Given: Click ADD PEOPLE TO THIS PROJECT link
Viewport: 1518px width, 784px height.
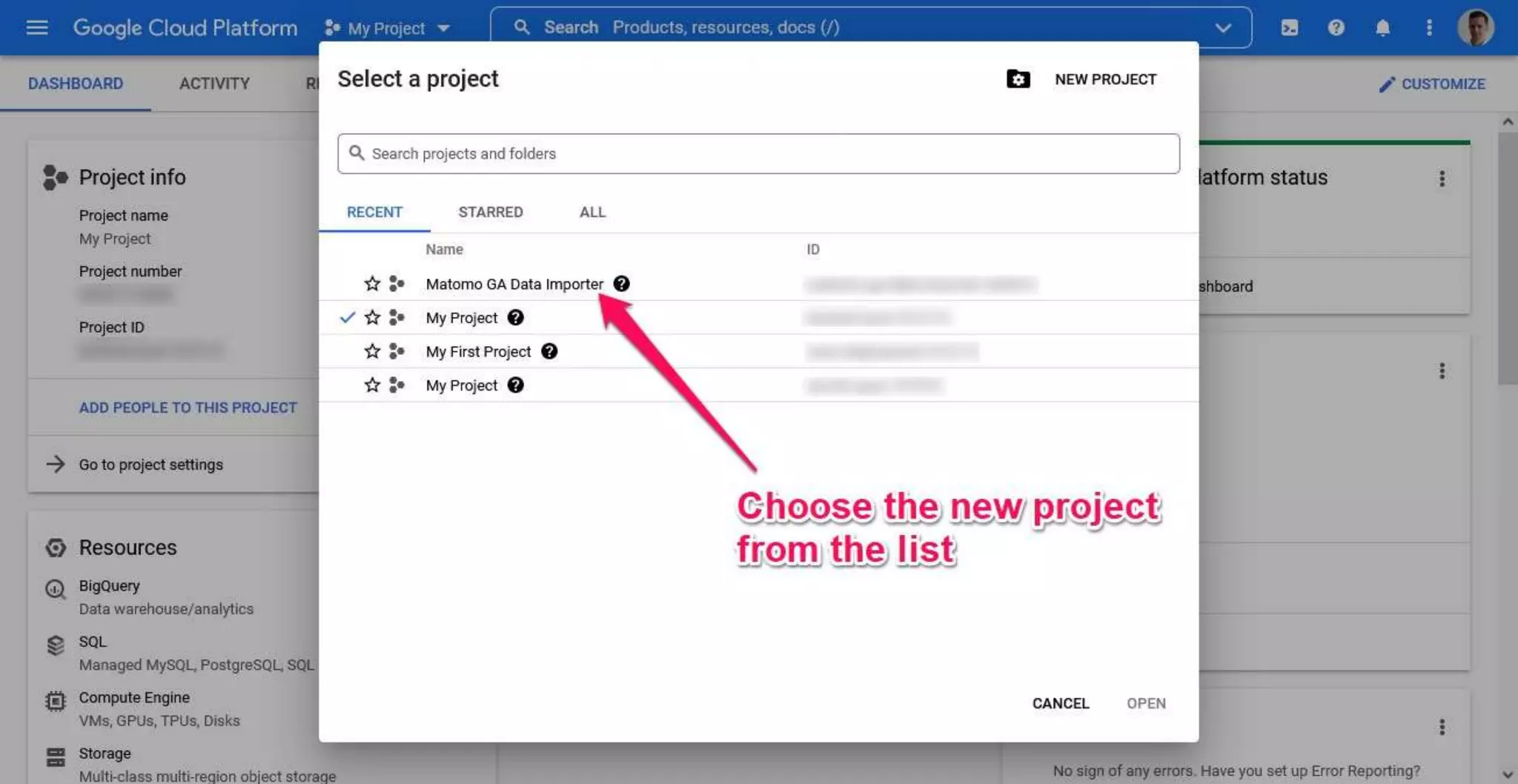Looking at the screenshot, I should pyautogui.click(x=188, y=408).
